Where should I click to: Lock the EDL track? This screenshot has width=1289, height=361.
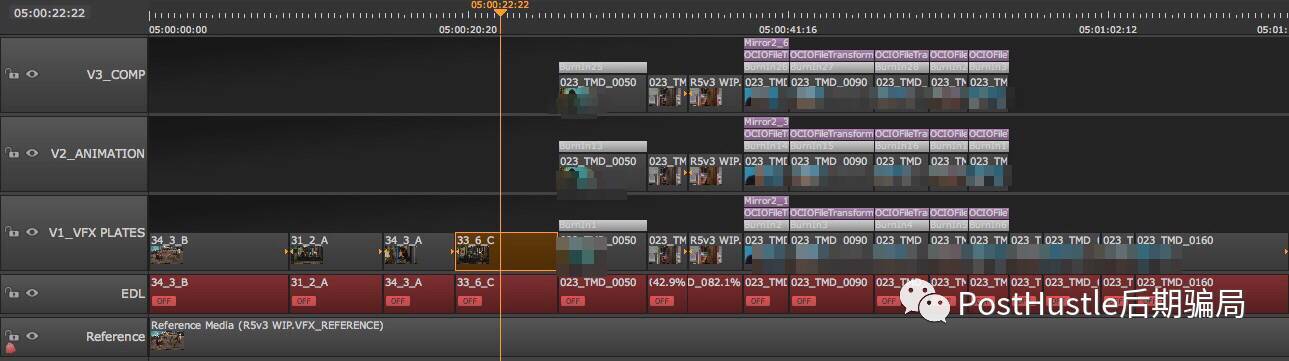(x=12, y=293)
